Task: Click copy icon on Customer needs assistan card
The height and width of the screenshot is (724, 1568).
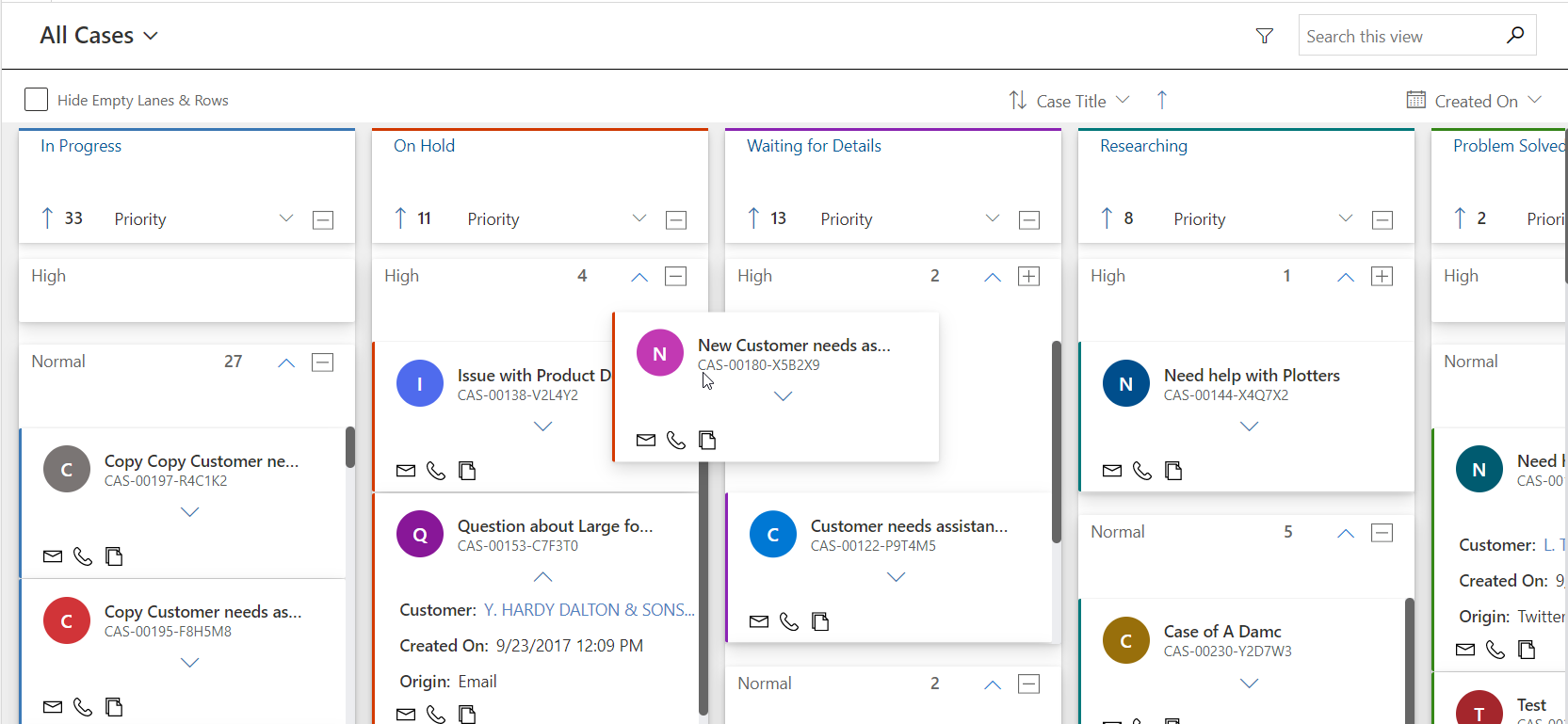Action: (x=820, y=621)
